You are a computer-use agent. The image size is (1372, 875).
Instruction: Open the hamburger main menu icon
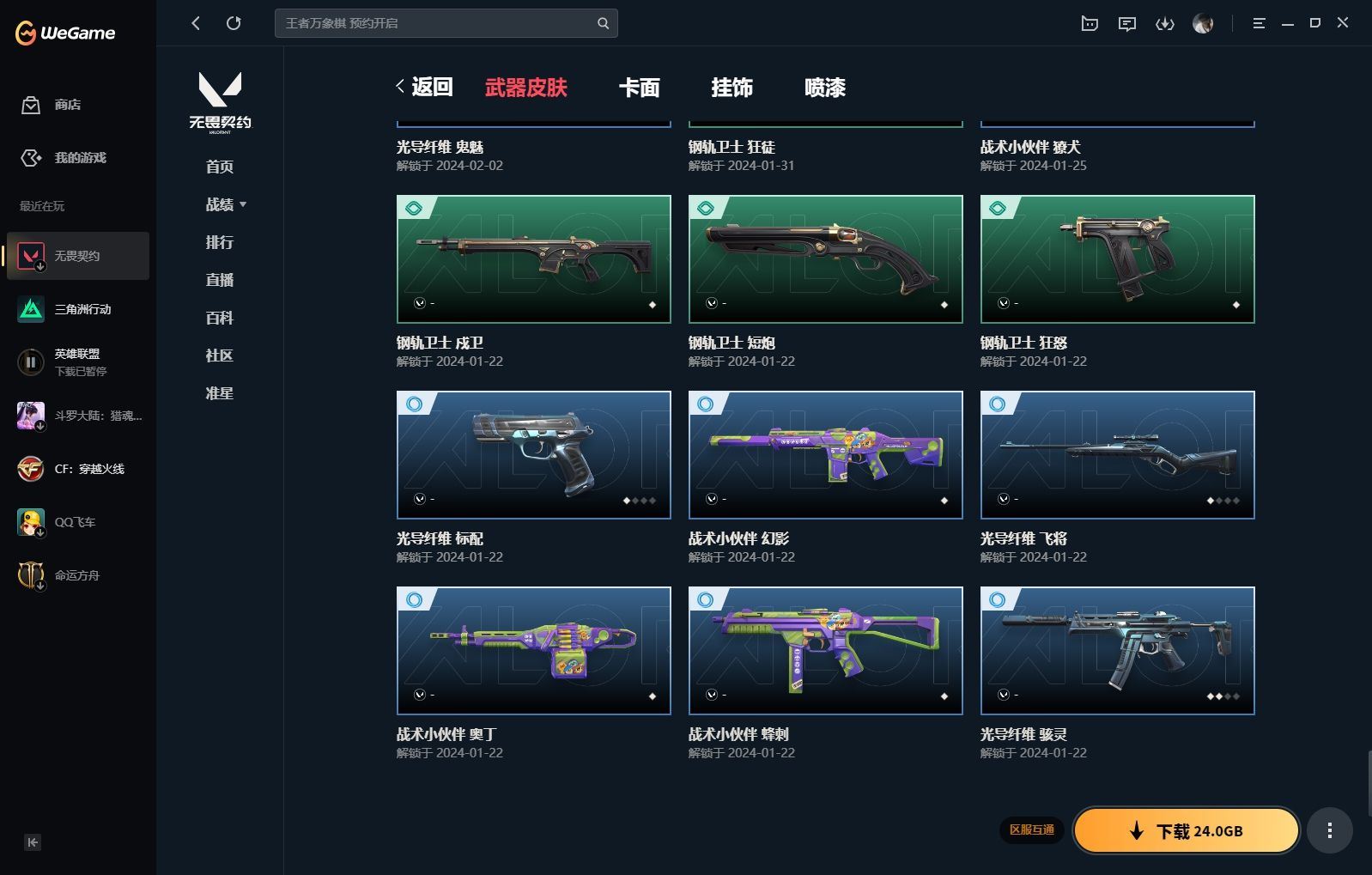point(1259,23)
